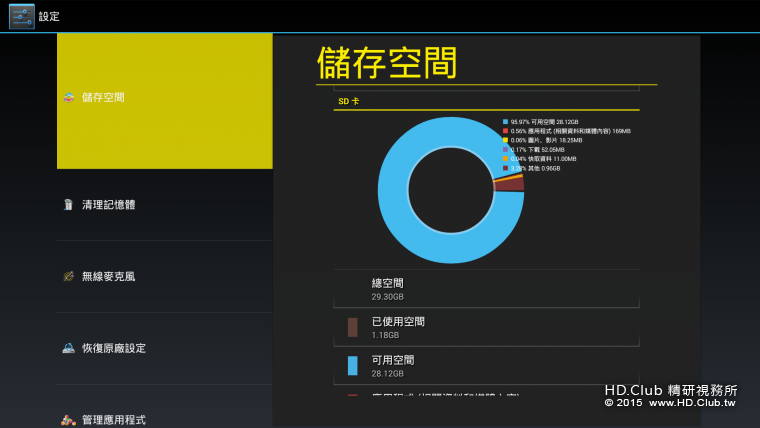This screenshot has height=428, width=760.
Task: Click the 設定 title text
Action: [49, 16]
